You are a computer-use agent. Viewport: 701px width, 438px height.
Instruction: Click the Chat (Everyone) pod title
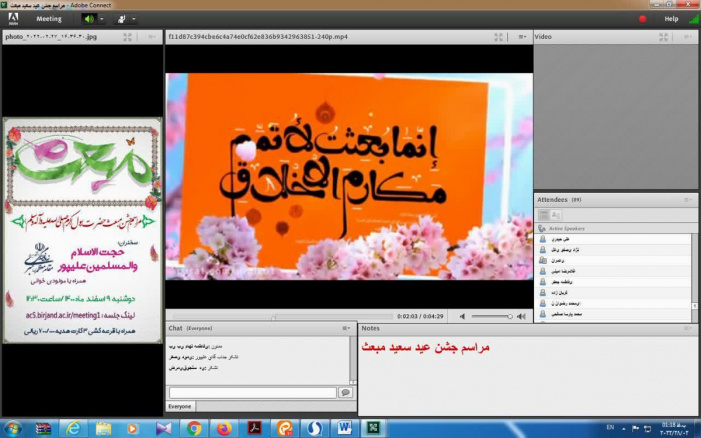point(190,328)
